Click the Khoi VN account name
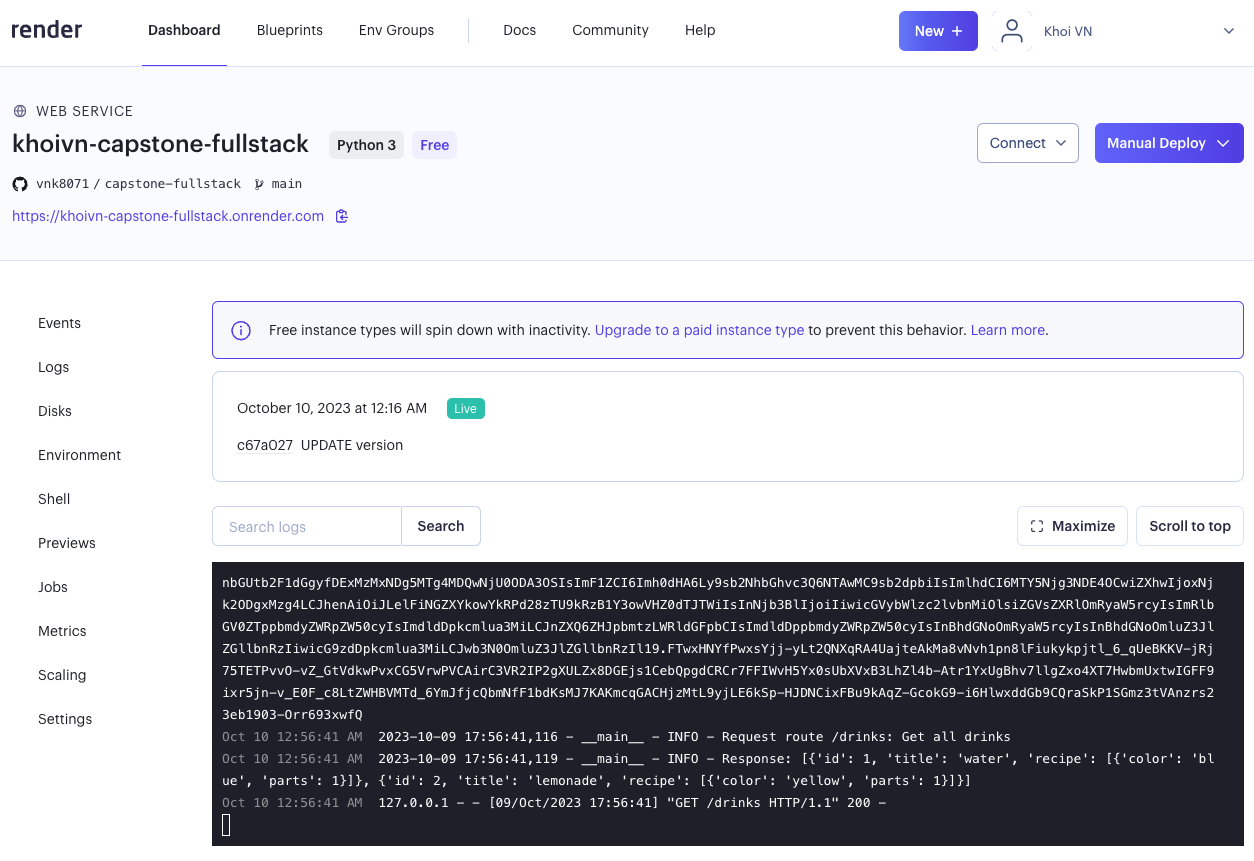1254x861 pixels. pyautogui.click(x=1068, y=31)
